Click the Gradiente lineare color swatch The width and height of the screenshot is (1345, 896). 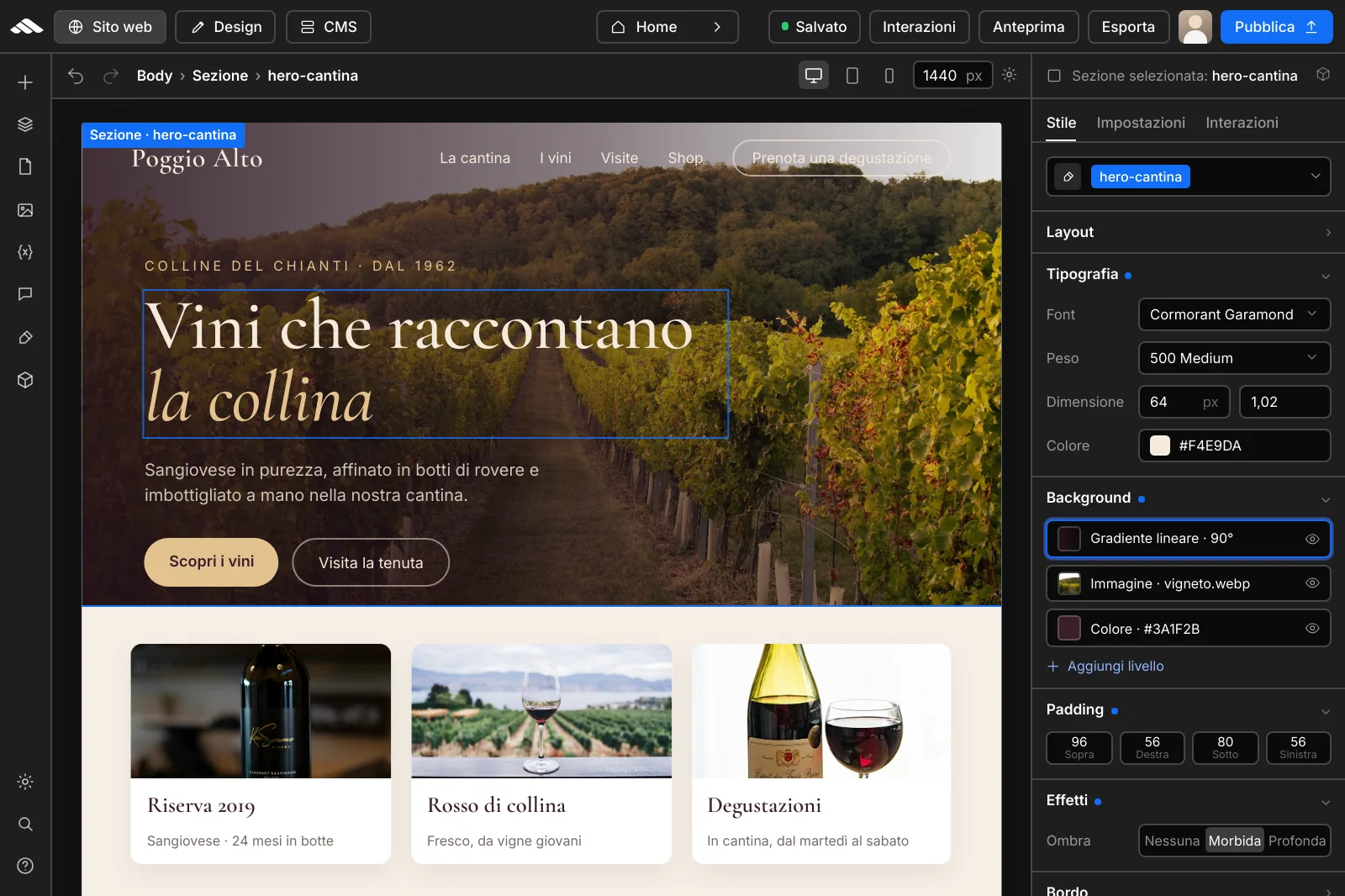point(1069,539)
